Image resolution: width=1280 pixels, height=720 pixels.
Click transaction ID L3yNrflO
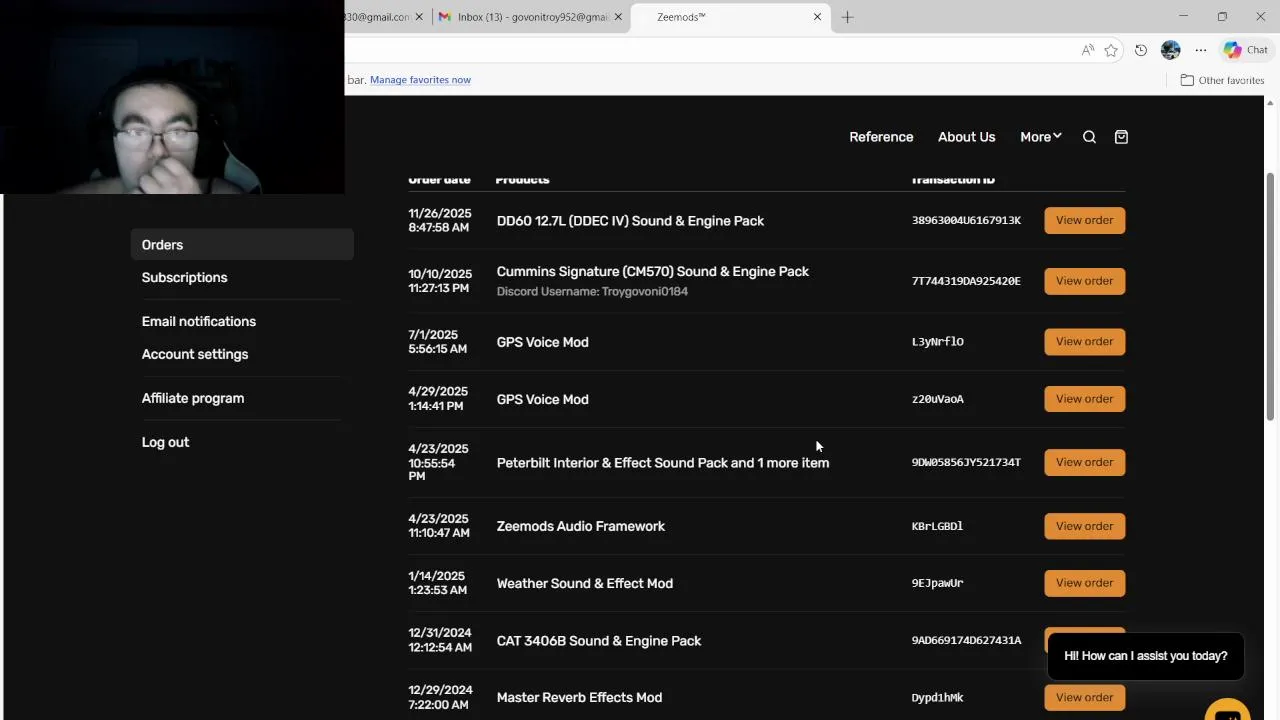[938, 342]
